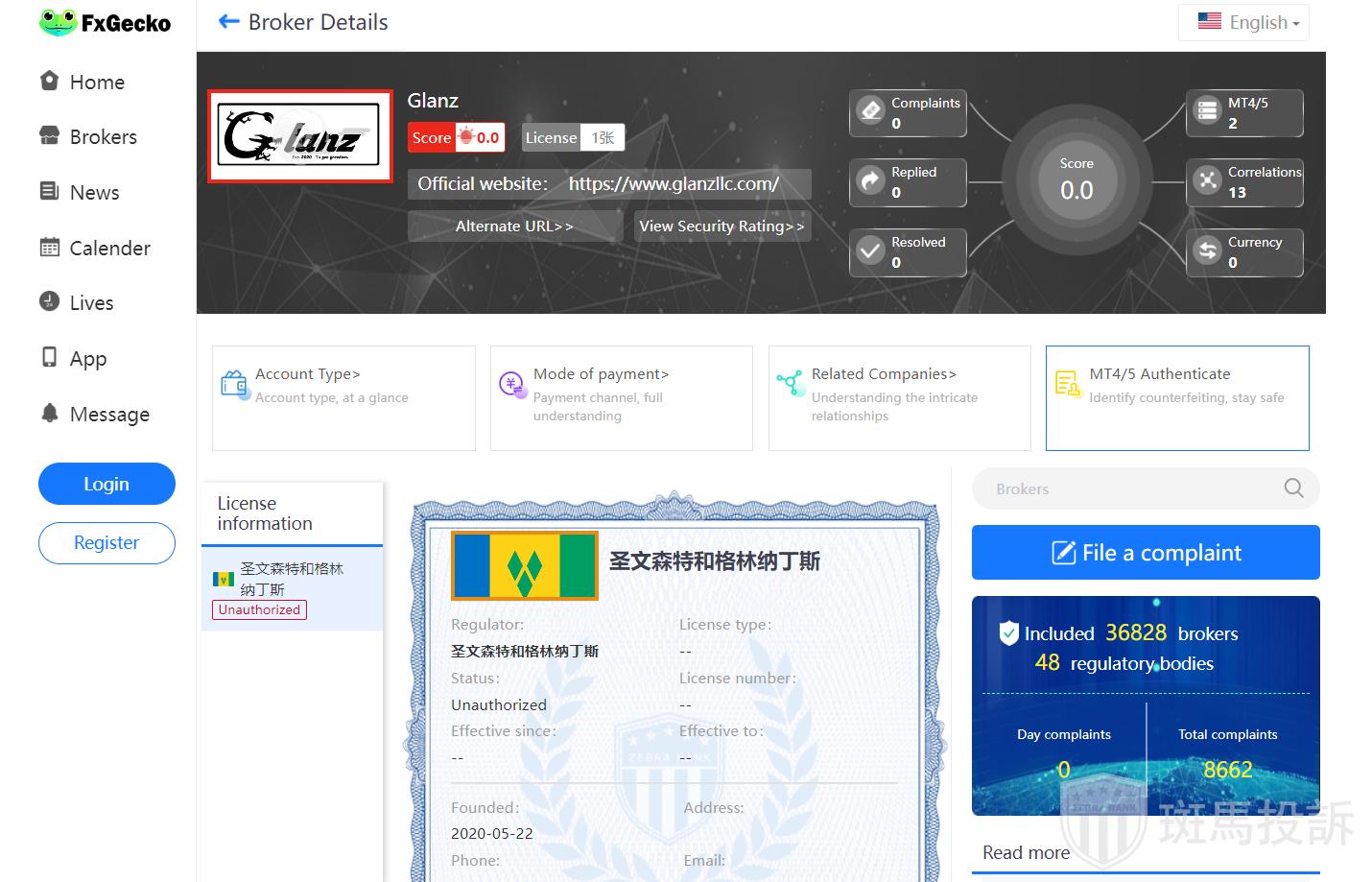The image size is (1372, 882).
Task: Open the MT4/5 server icon
Action: click(x=1207, y=111)
